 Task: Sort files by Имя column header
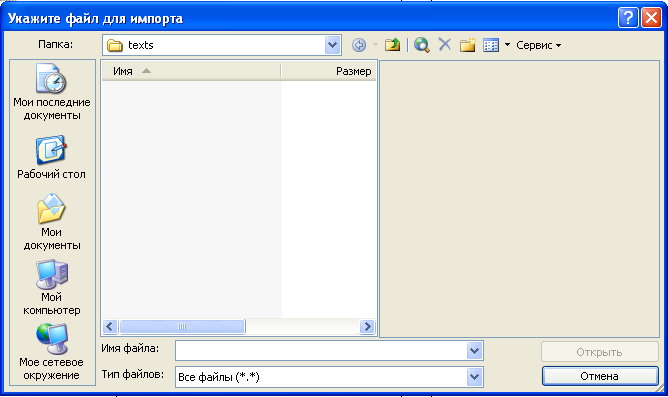191,71
